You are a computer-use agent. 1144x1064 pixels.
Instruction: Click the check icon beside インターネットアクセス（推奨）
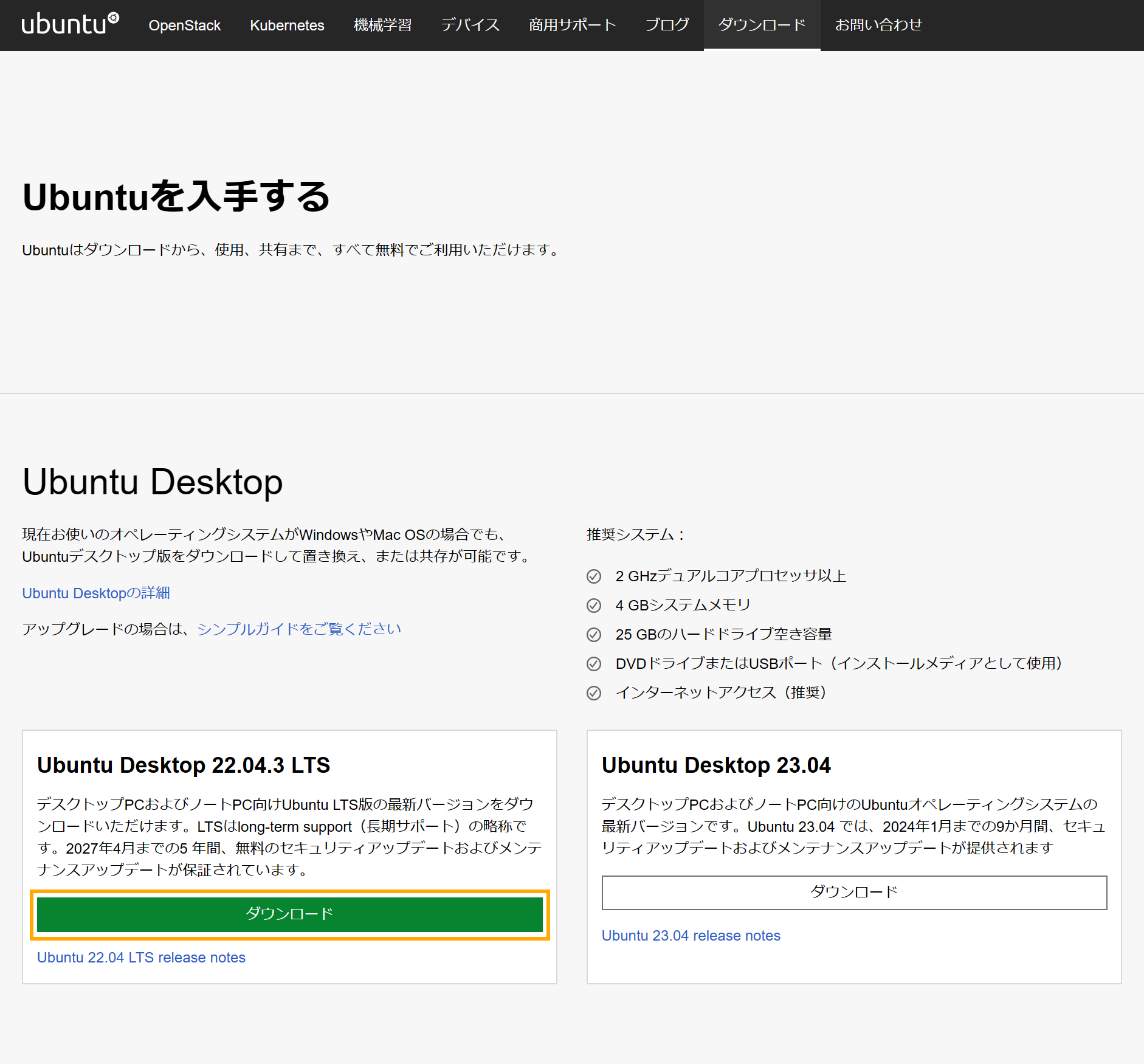594,693
